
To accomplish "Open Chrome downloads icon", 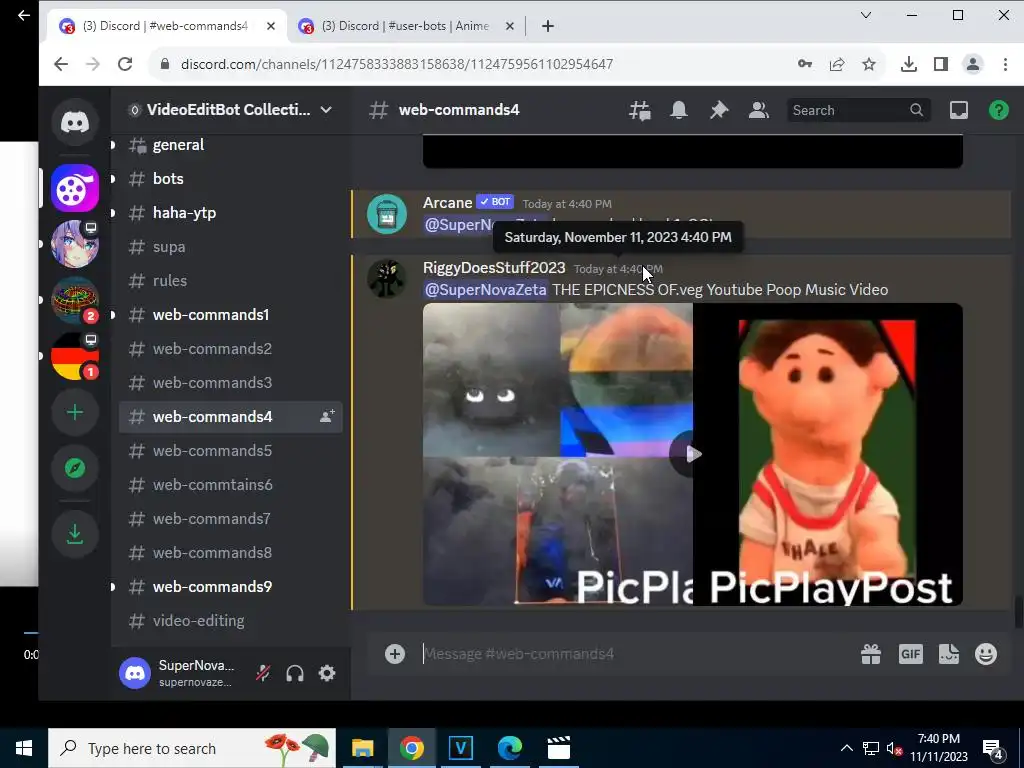I will [908, 64].
